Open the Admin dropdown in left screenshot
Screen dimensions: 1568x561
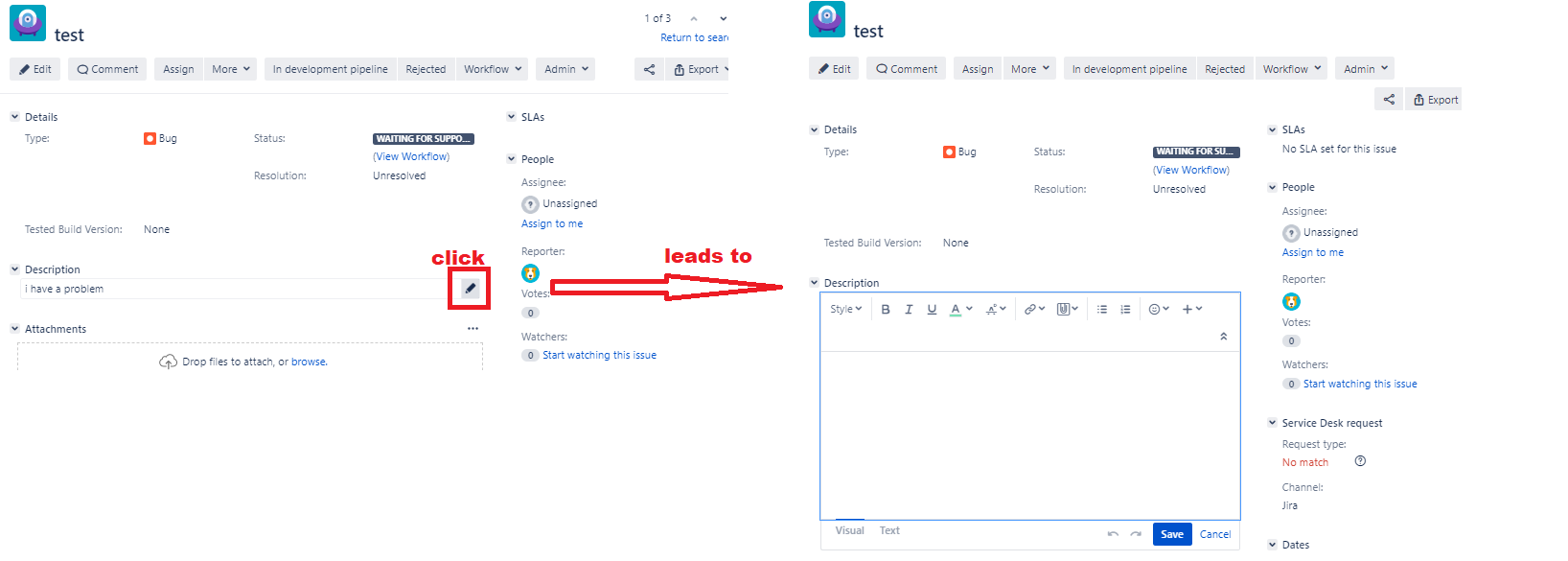tap(566, 69)
